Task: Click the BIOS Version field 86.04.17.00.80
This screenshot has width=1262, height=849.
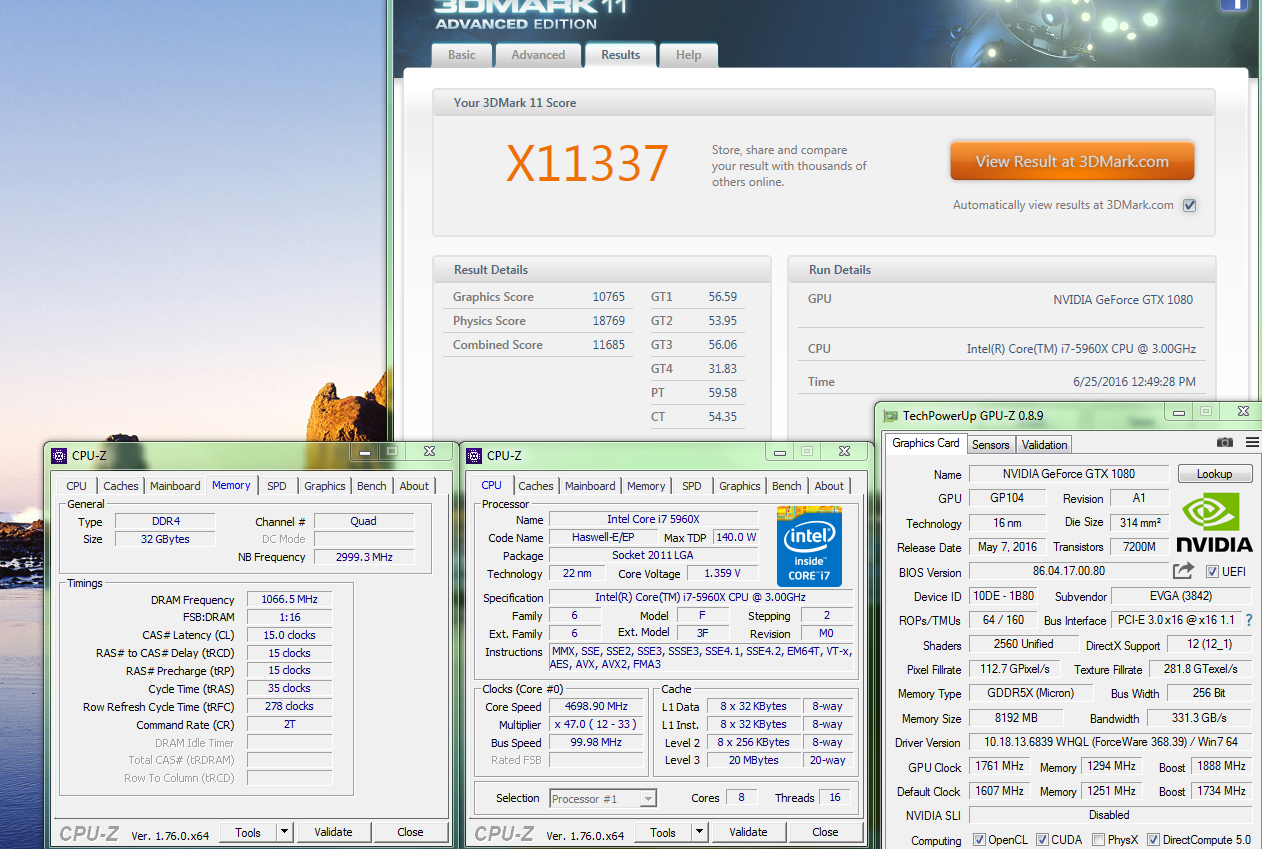Action: click(x=1068, y=572)
